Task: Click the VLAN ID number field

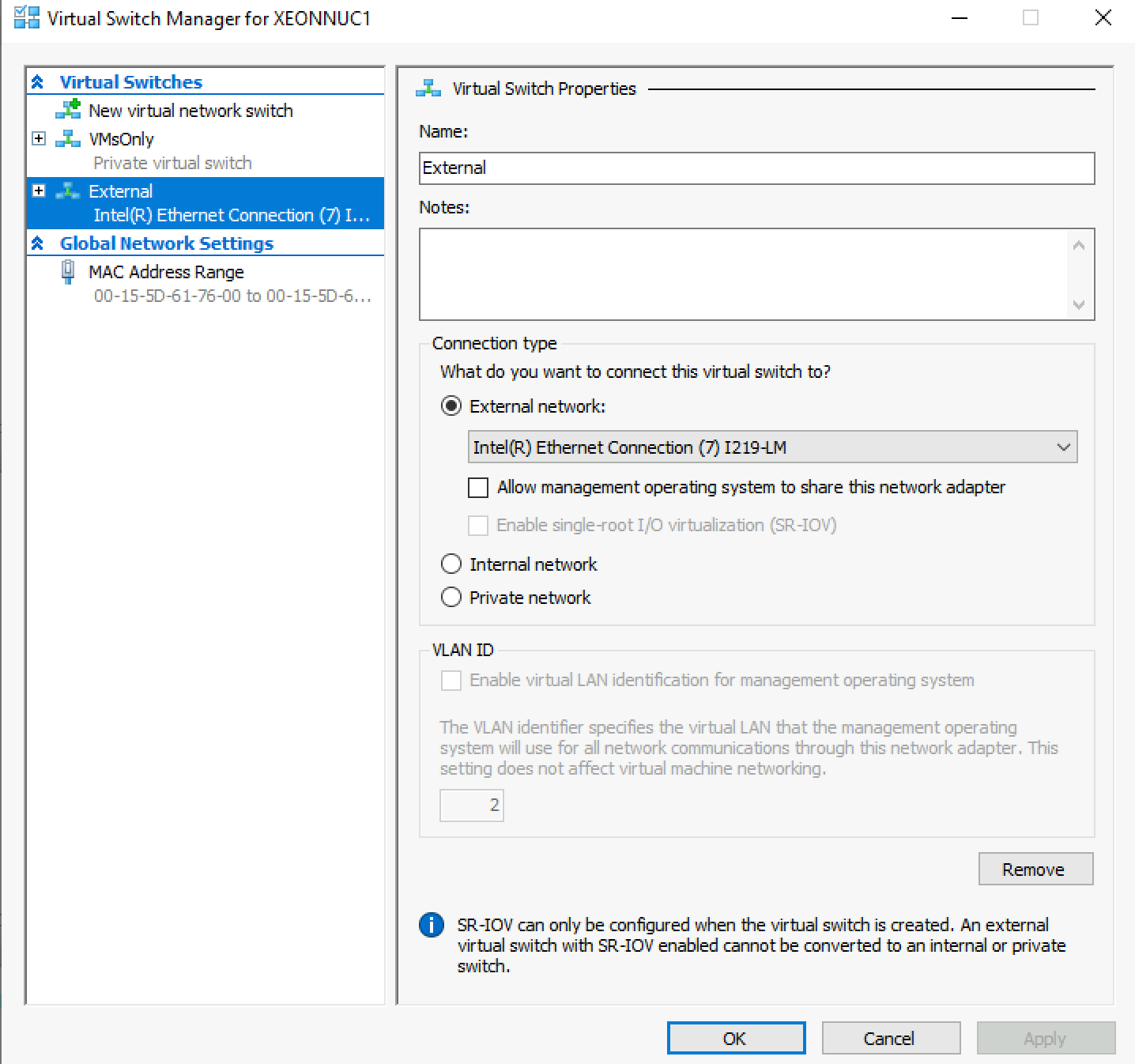Action: pyautogui.click(x=472, y=805)
